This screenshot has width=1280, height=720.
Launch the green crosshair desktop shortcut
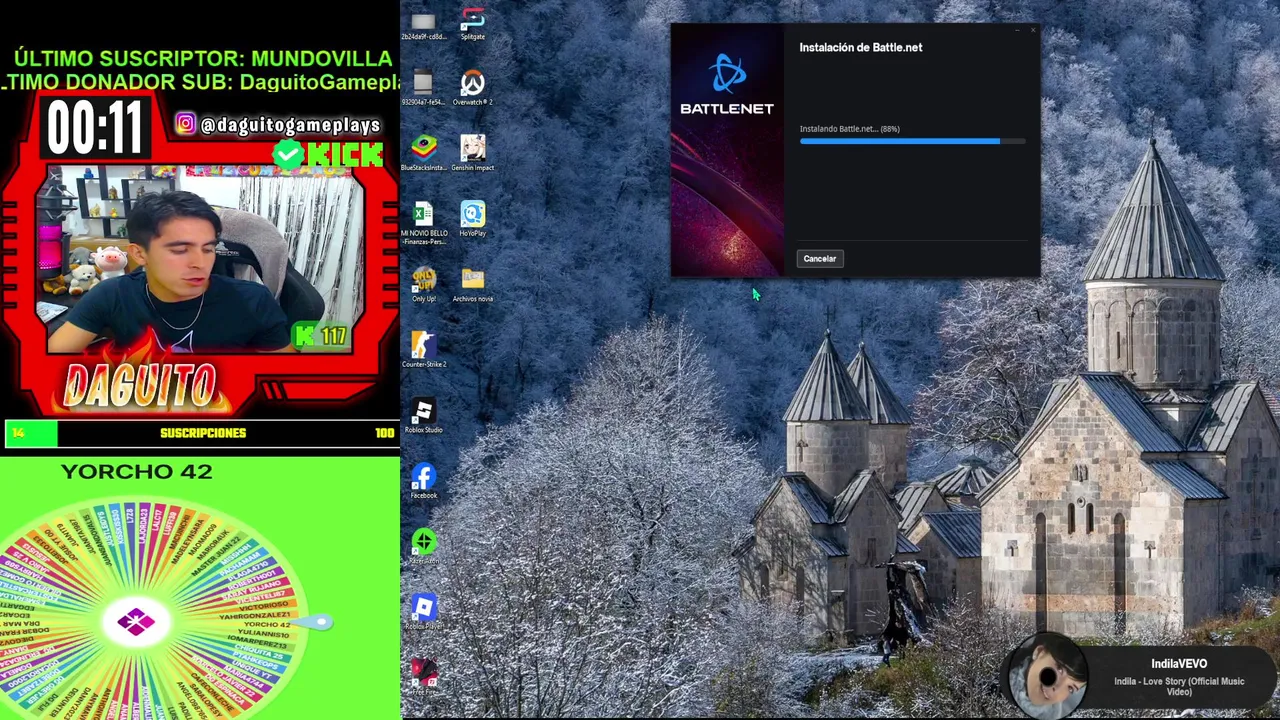424,546
